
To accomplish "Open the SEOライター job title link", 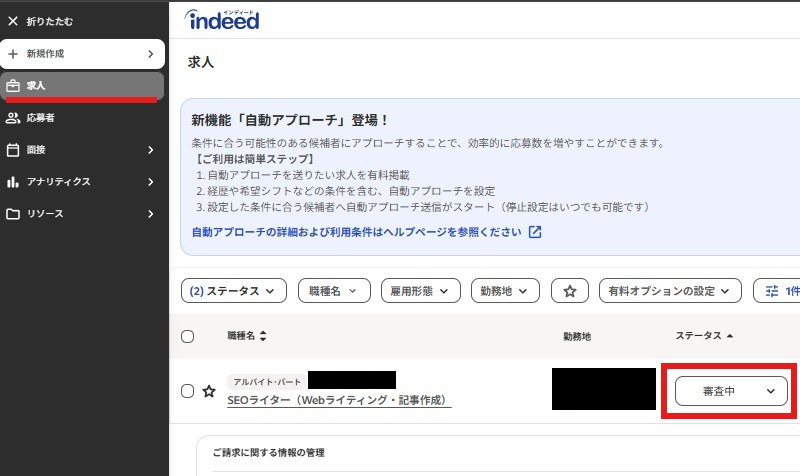I will tap(338, 400).
